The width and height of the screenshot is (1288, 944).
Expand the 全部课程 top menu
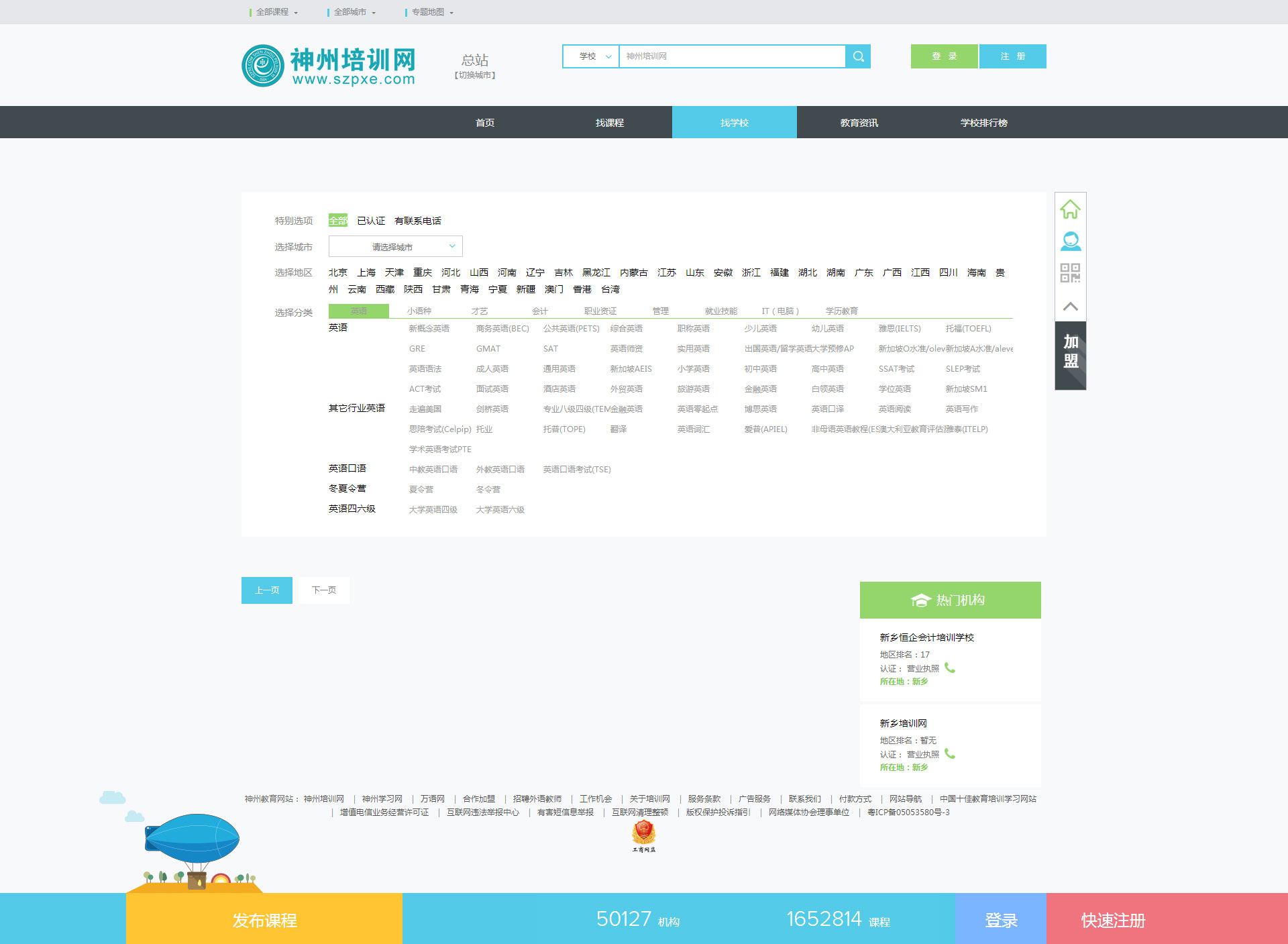275,12
